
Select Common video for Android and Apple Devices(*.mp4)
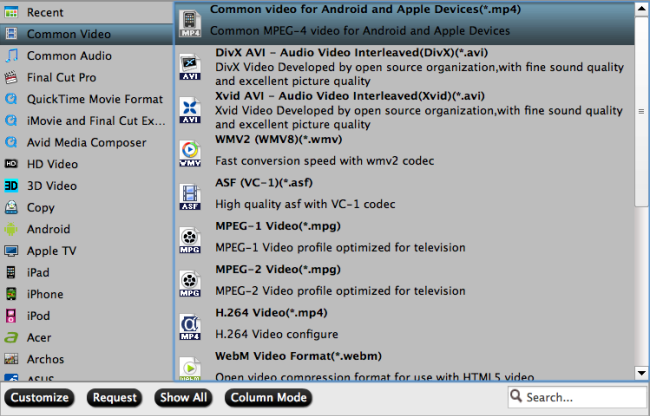pos(404,24)
